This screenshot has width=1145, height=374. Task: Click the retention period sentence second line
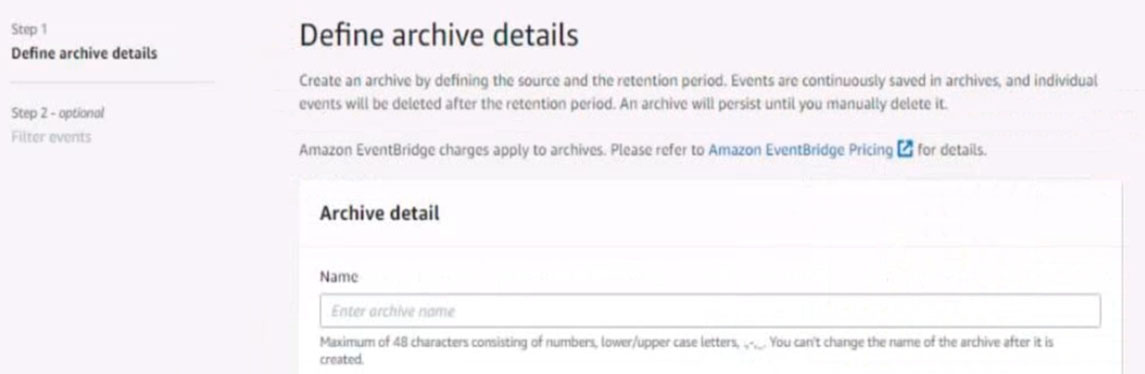623,104
